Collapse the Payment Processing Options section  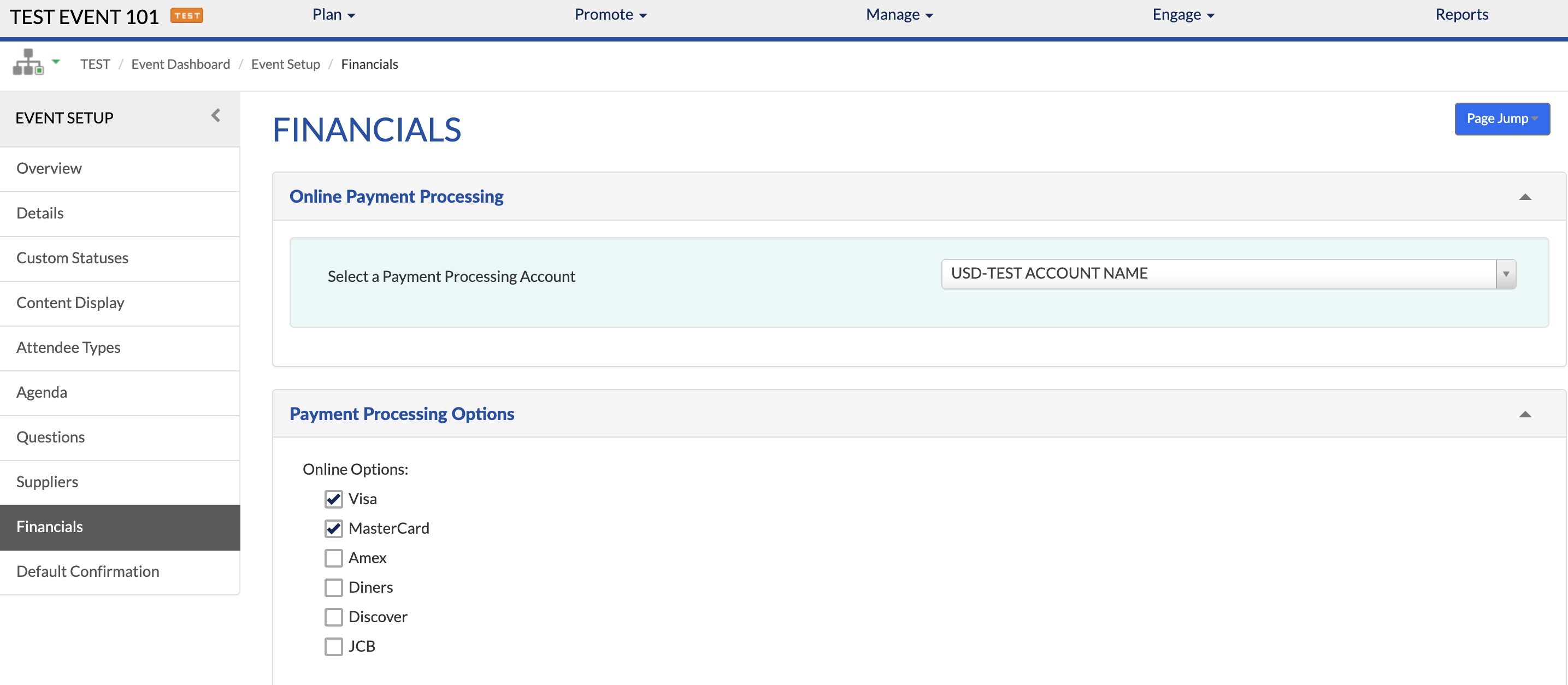point(1525,414)
